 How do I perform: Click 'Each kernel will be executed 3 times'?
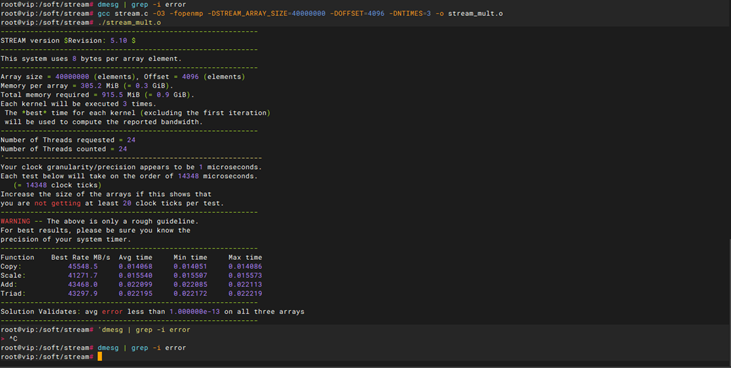pos(77,104)
